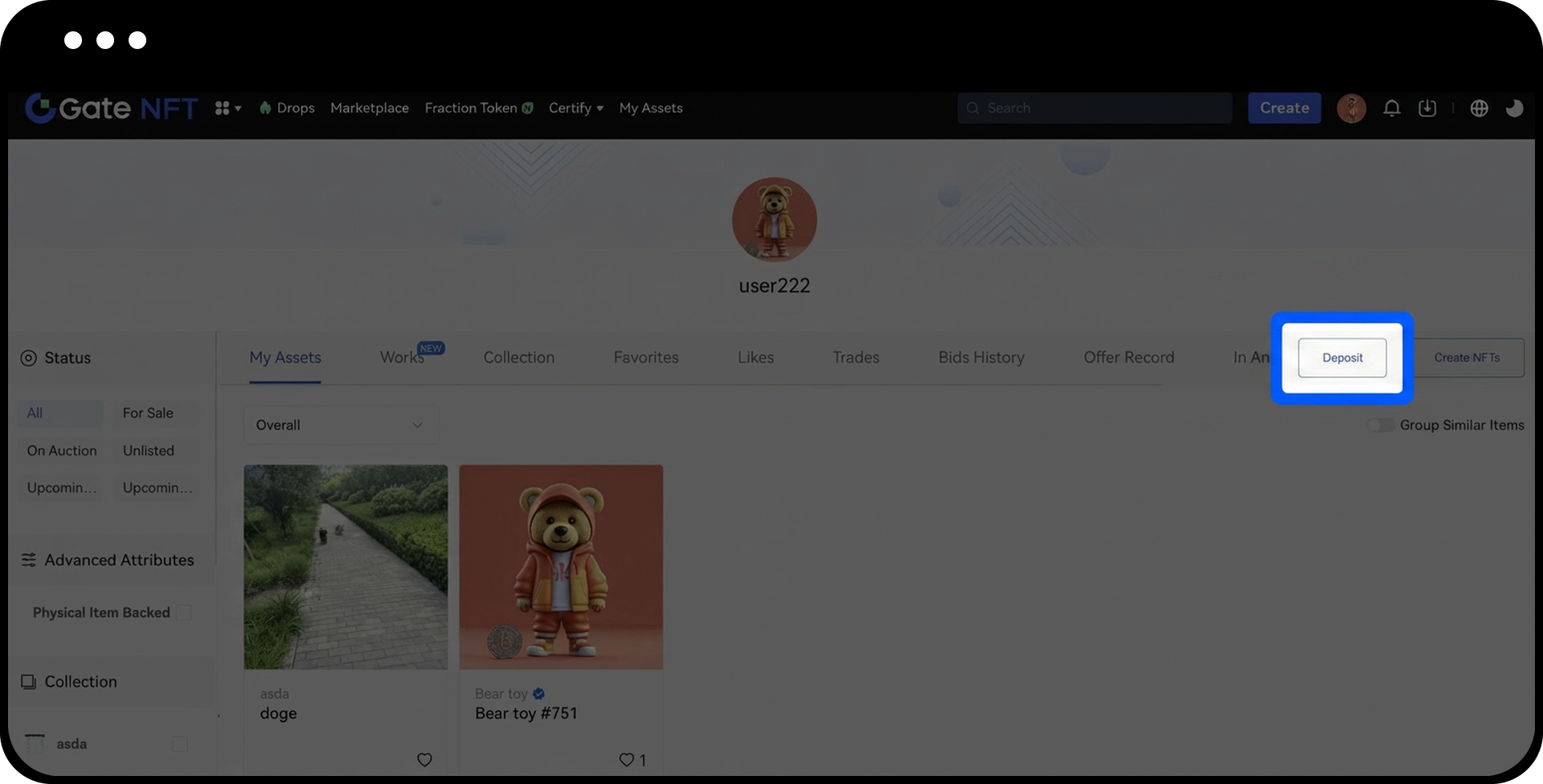Click the Deposit button
Viewport: 1543px width, 784px height.
[1341, 357]
